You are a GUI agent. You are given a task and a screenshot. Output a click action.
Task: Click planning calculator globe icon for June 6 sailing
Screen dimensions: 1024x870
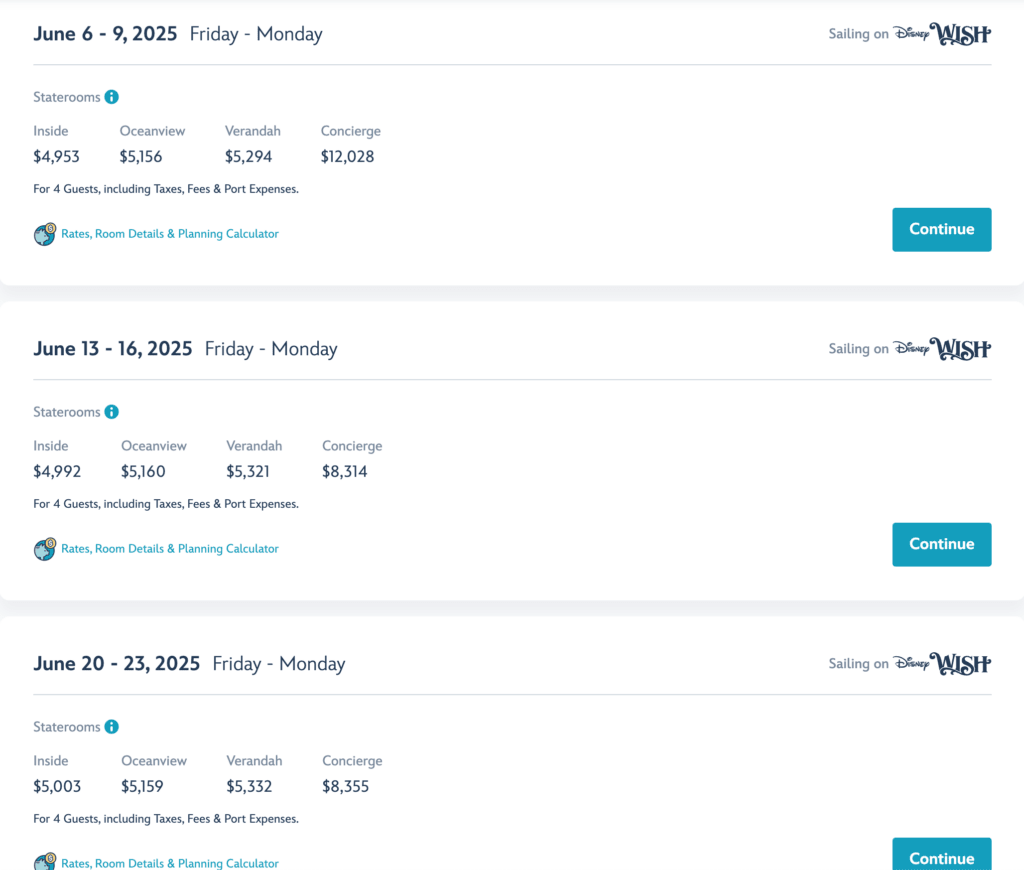45,234
